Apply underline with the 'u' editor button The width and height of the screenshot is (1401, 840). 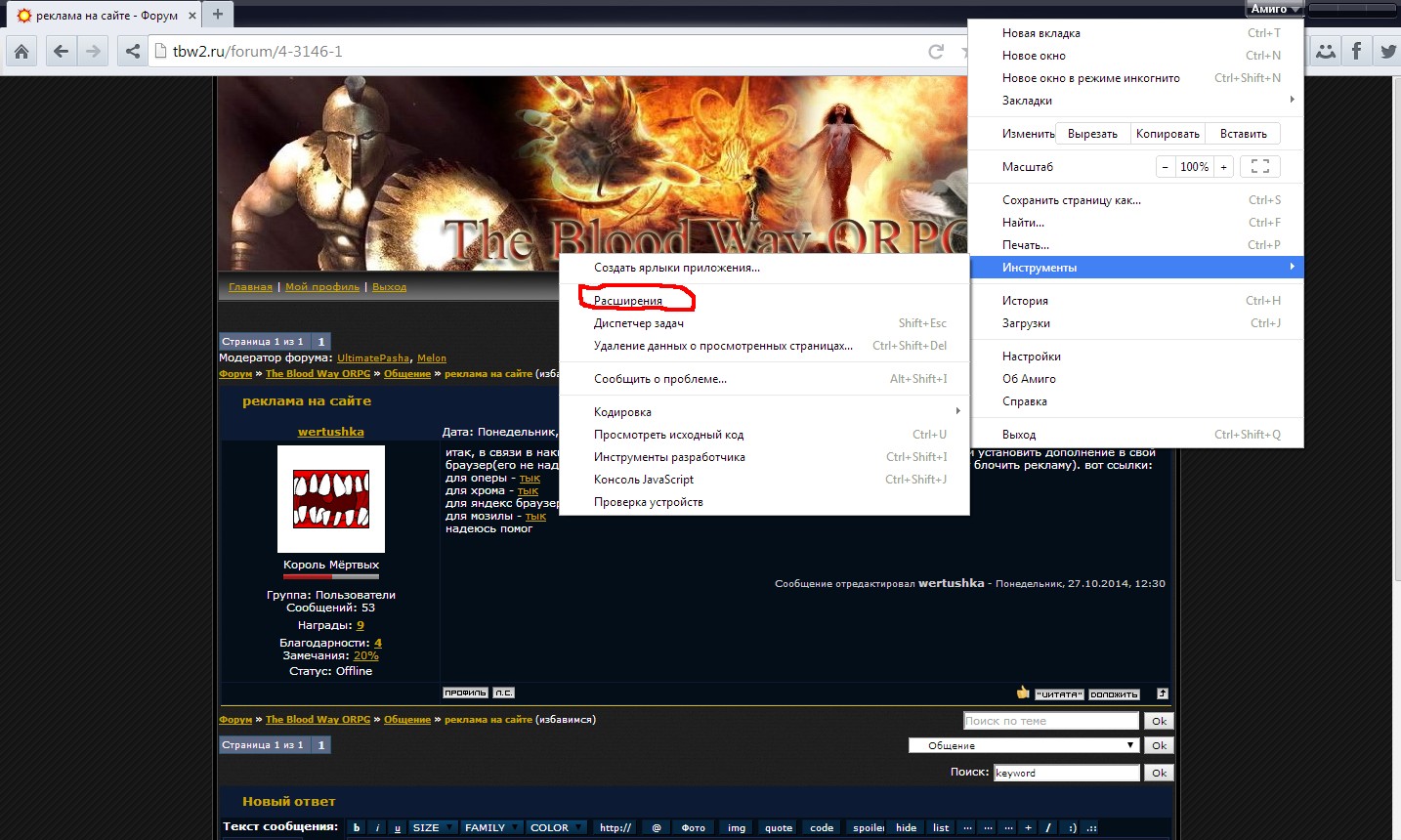pyautogui.click(x=398, y=827)
